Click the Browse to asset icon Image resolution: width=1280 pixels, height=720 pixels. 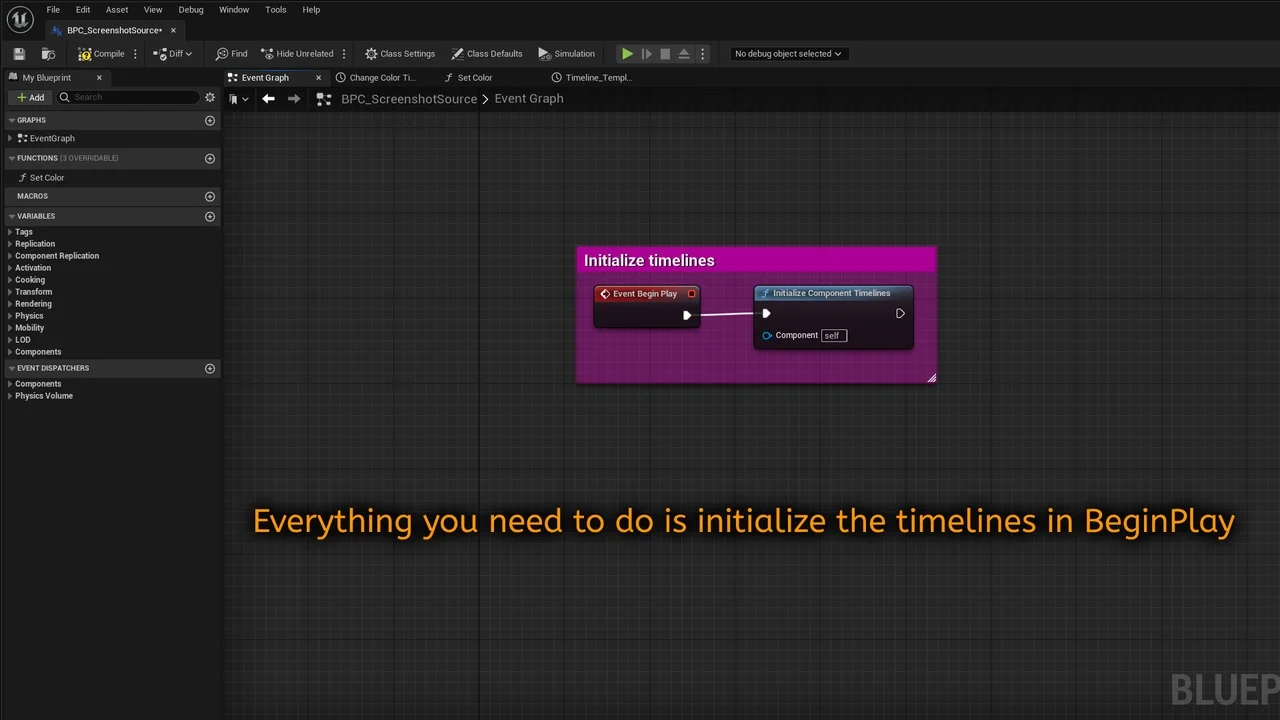[x=48, y=54]
